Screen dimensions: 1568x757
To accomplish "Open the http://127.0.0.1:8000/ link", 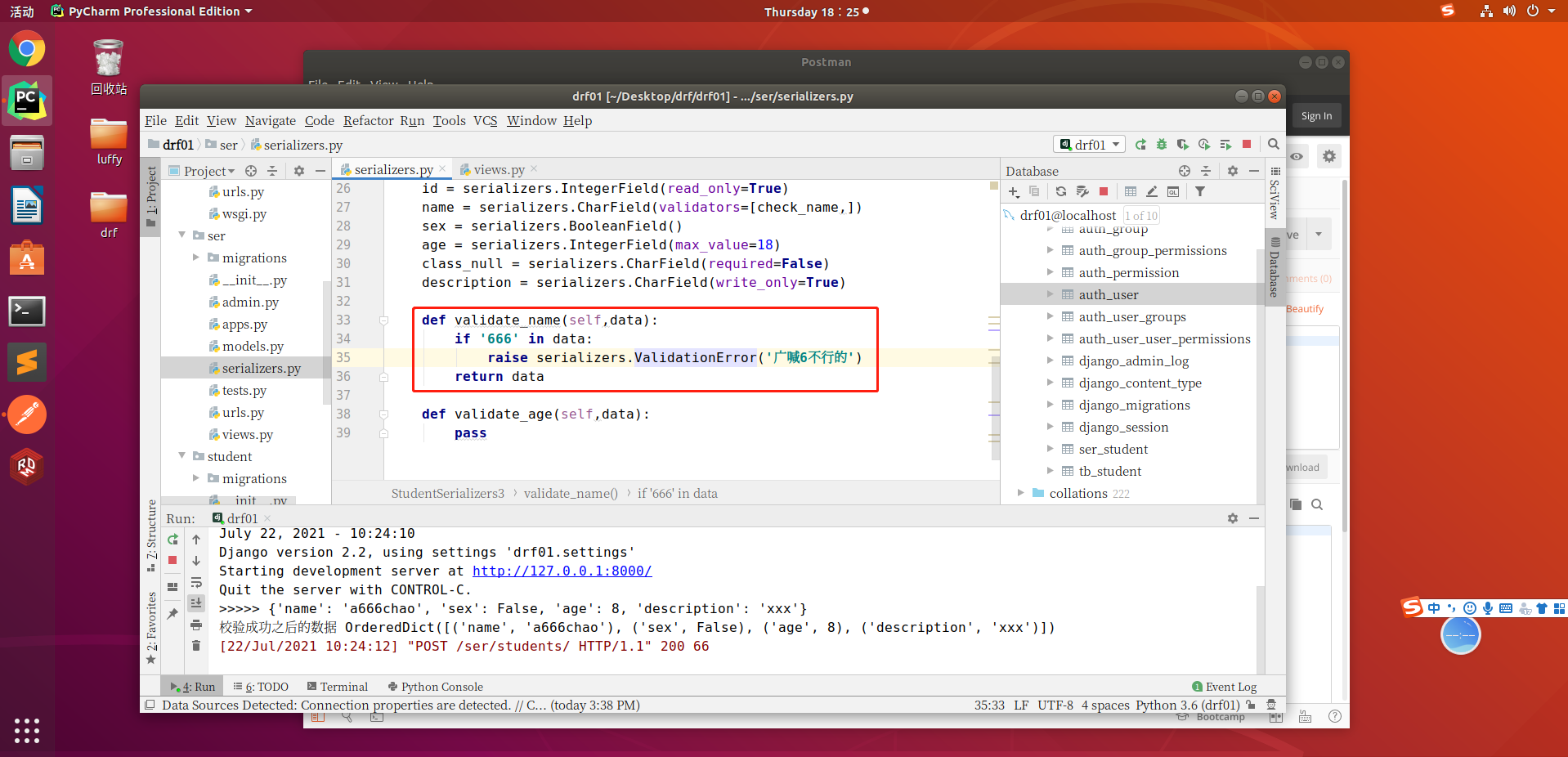I will click(x=562, y=571).
